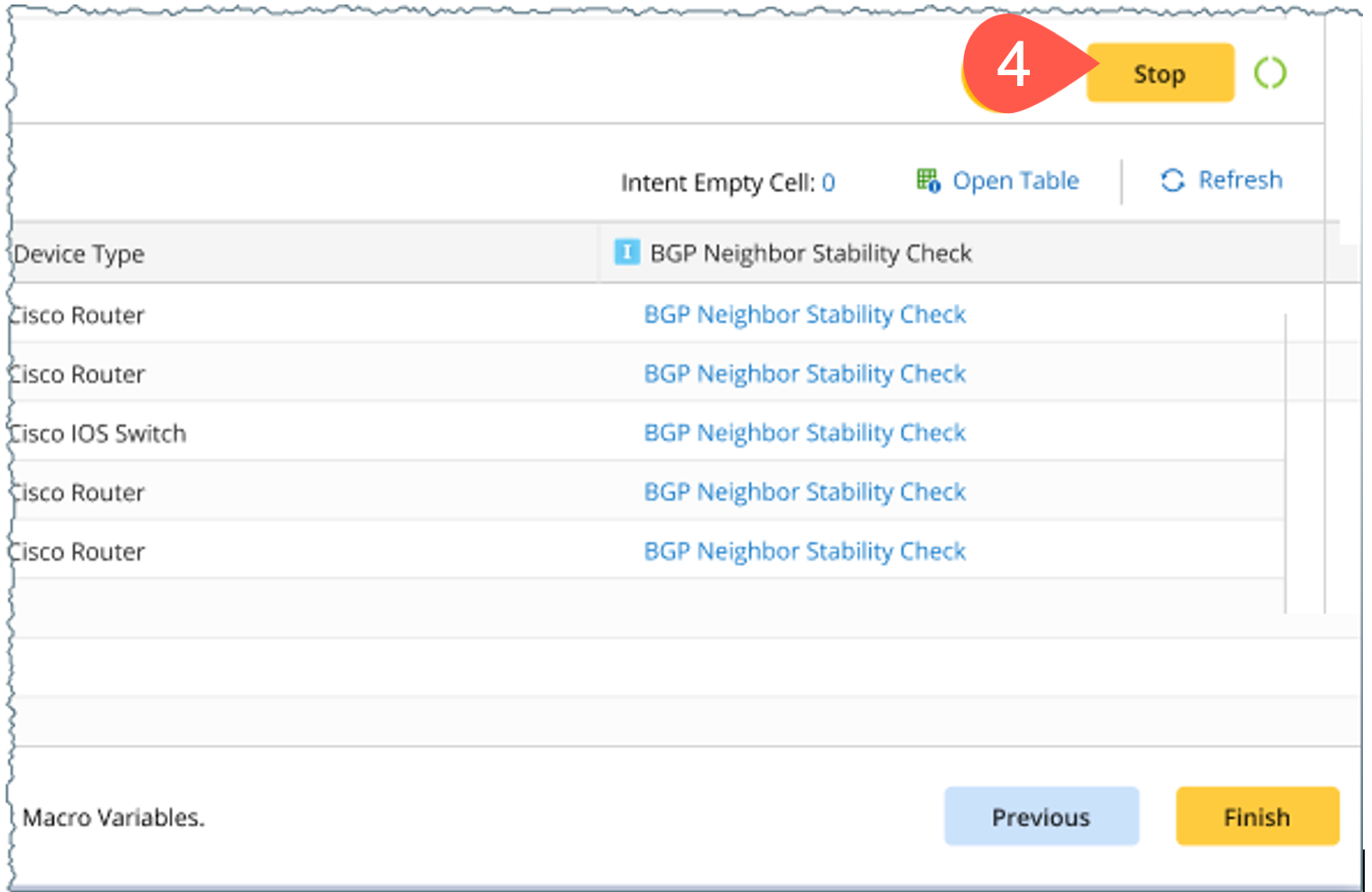Click the Intent Empty Cell count 0
Screen dimensions: 1372x892
828,183
